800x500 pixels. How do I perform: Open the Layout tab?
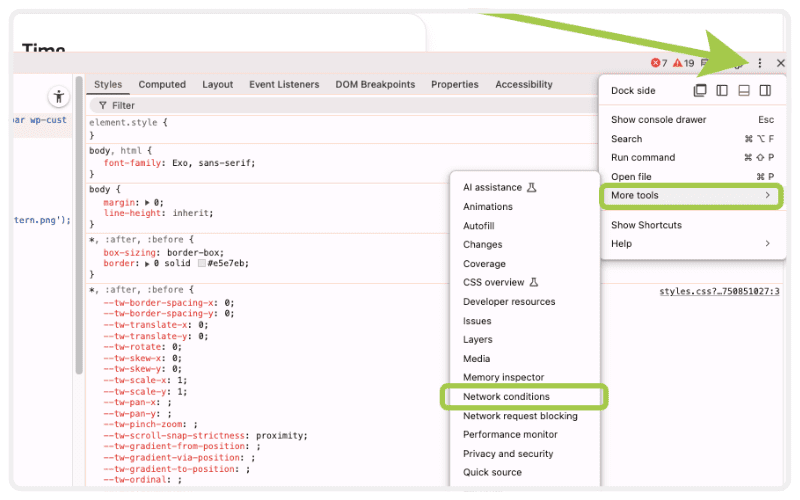click(217, 84)
